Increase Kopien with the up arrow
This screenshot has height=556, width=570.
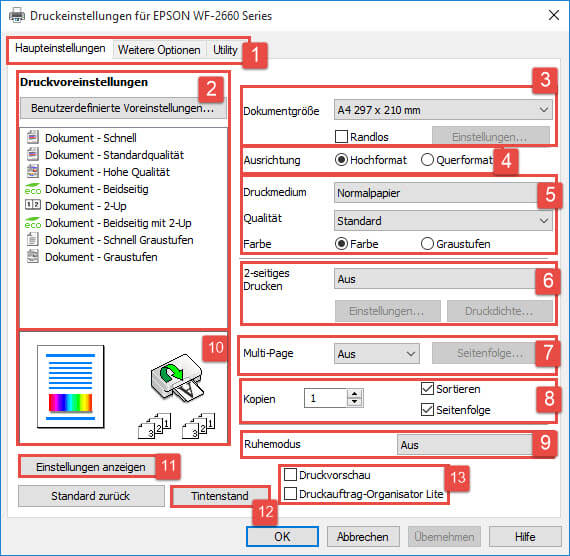click(354, 393)
